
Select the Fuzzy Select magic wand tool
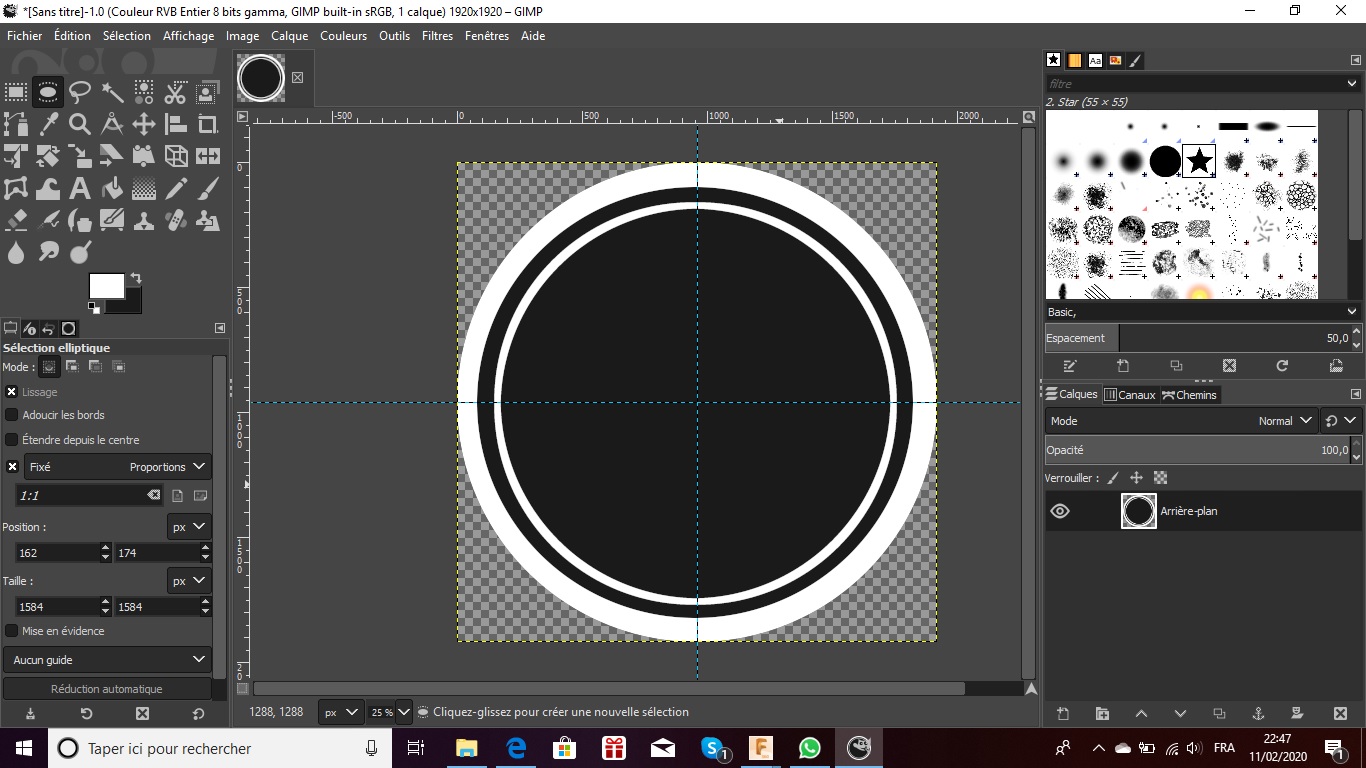(x=112, y=93)
